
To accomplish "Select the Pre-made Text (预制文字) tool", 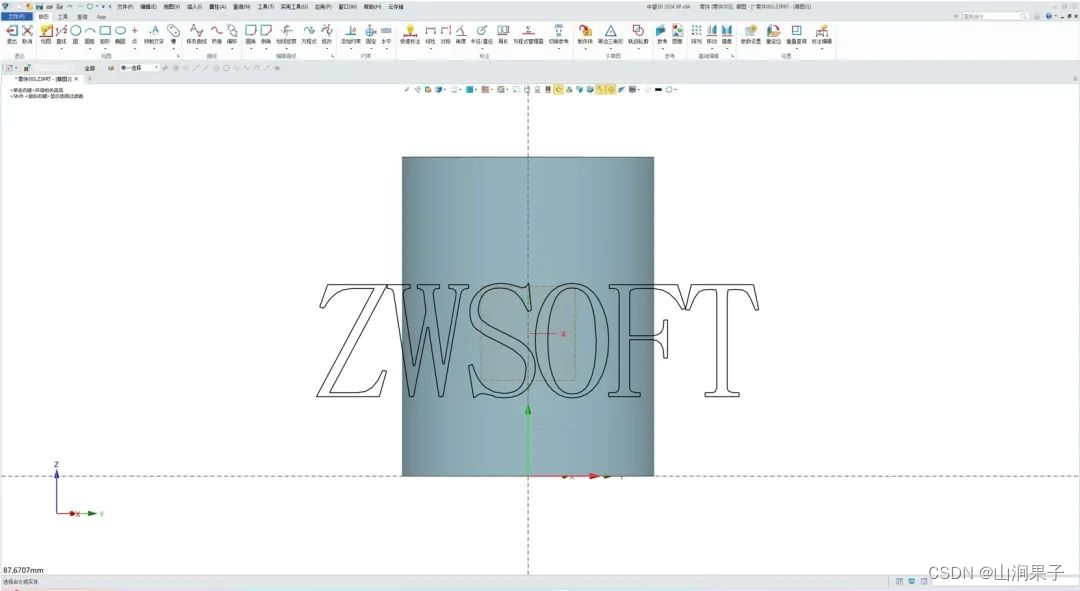I will [154, 34].
